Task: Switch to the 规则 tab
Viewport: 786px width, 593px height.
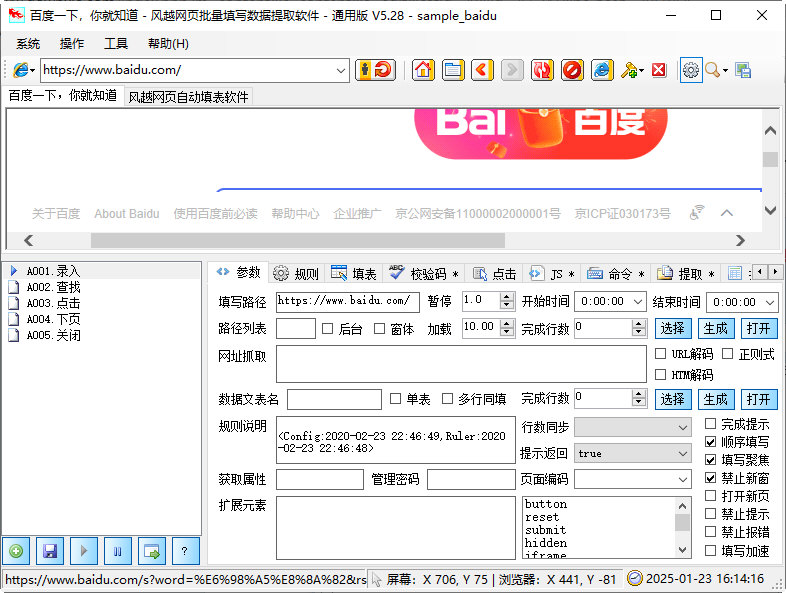Action: [296, 274]
